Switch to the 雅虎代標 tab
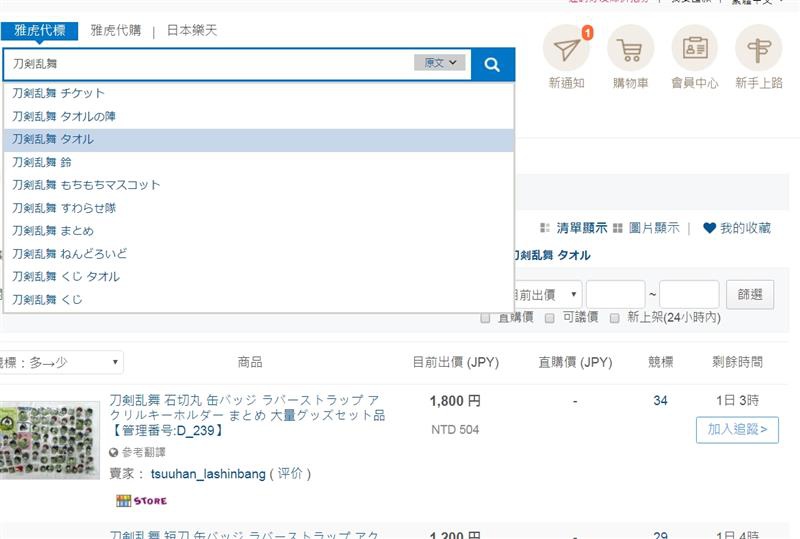Viewport: 800px width, 539px height. [39, 31]
